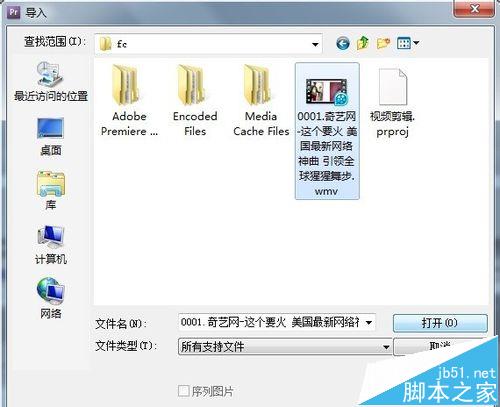
Task: Open Network (网络) in sidebar
Action: (51, 298)
